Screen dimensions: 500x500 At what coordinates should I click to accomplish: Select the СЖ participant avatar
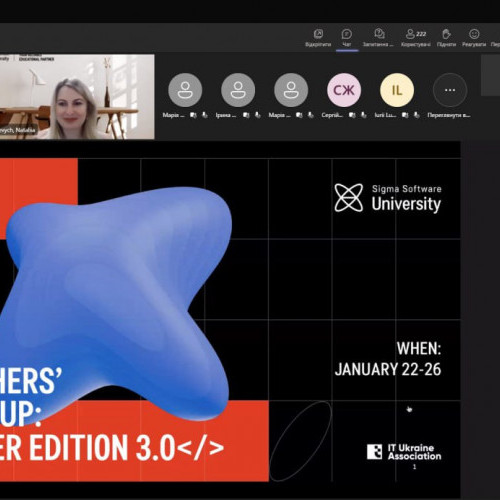click(344, 90)
